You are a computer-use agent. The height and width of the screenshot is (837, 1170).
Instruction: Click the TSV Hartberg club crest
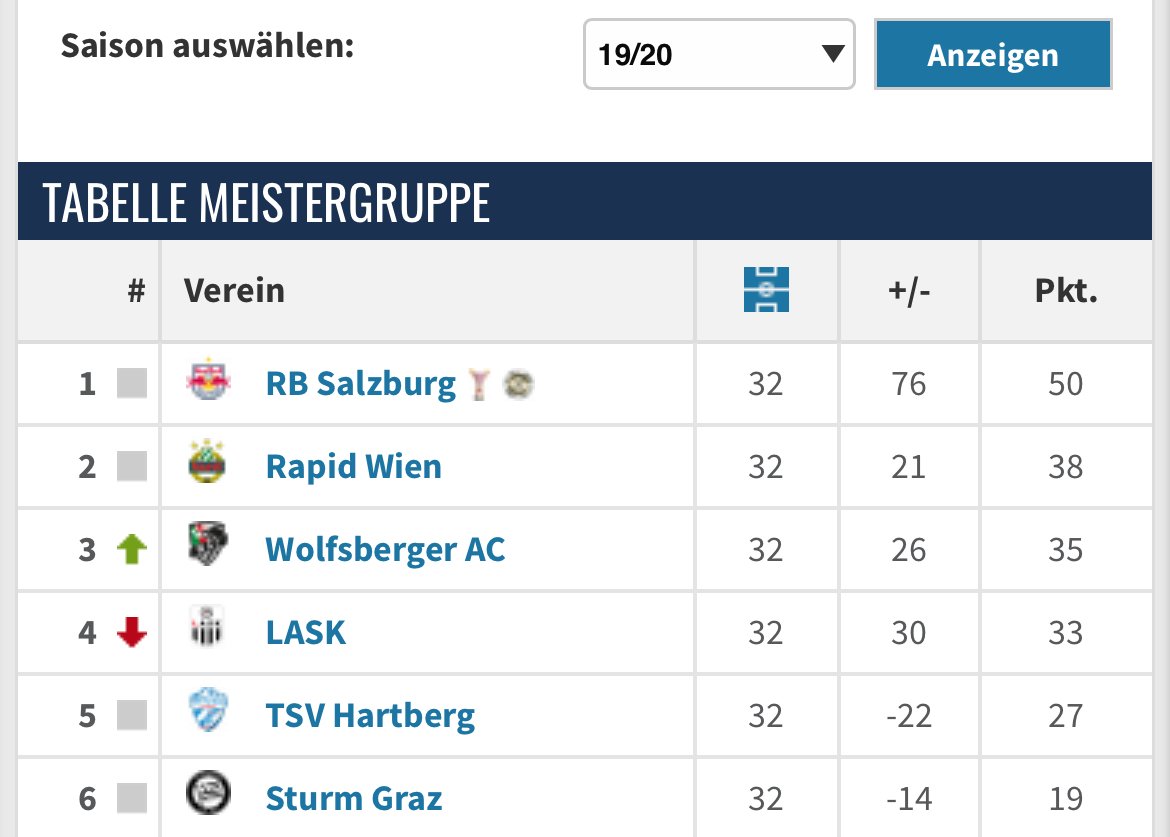click(x=208, y=709)
